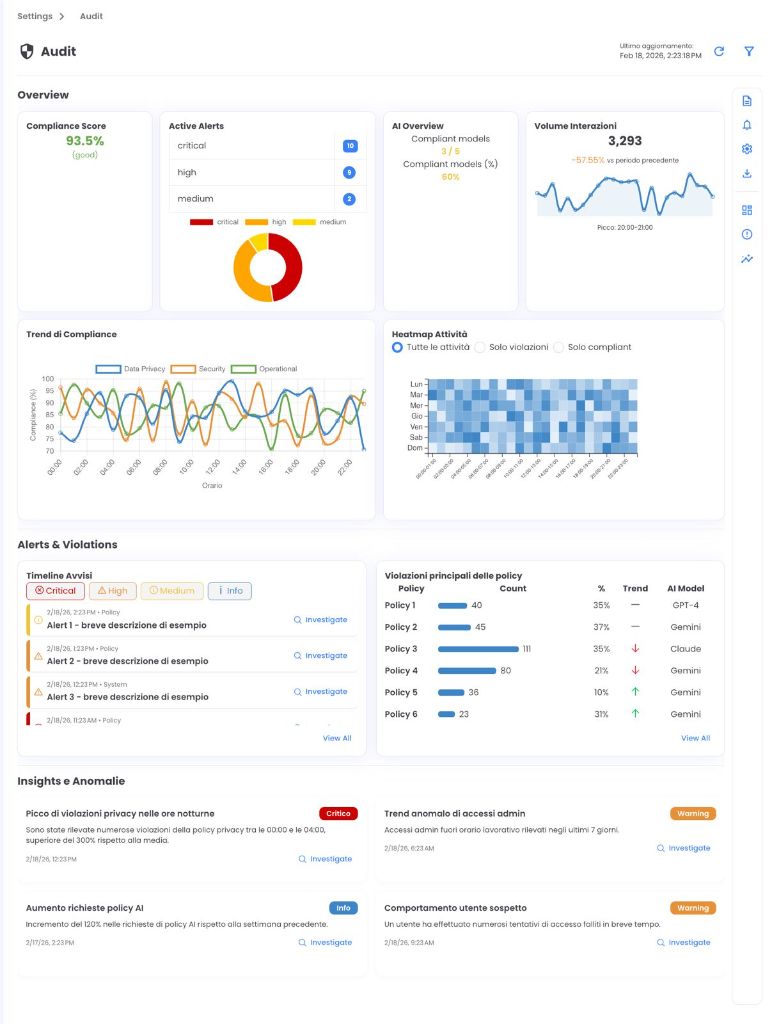Click the red down arrow for Policy 3
Image resolution: width=772 pixels, height=1024 pixels.
[x=635, y=648]
